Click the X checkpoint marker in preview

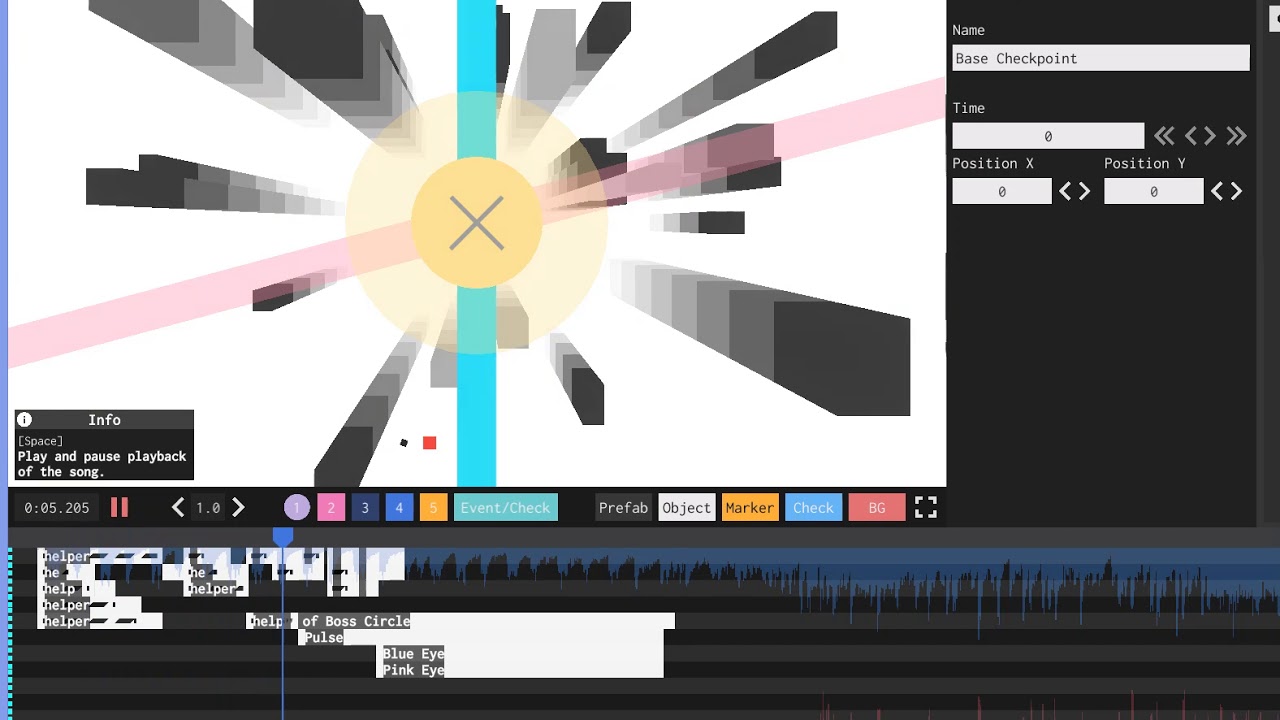[x=476, y=223]
